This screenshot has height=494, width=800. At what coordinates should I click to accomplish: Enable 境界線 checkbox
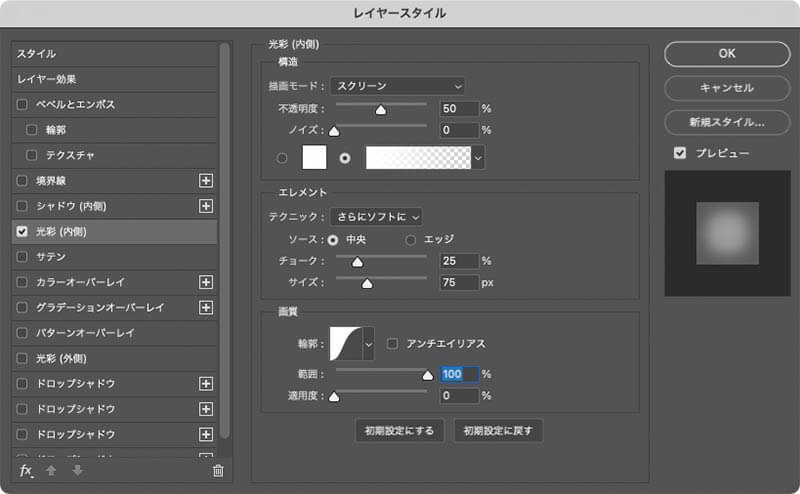22,181
